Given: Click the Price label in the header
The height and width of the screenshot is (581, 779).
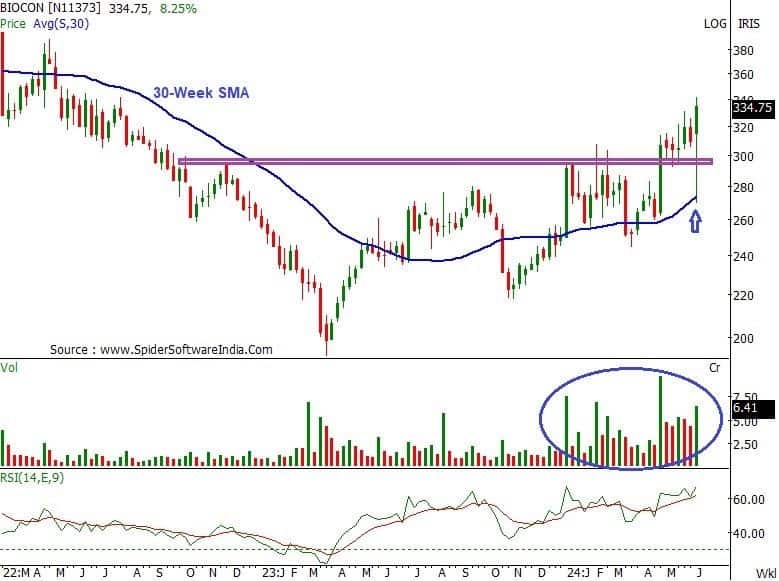Looking at the screenshot, I should 14,22.
